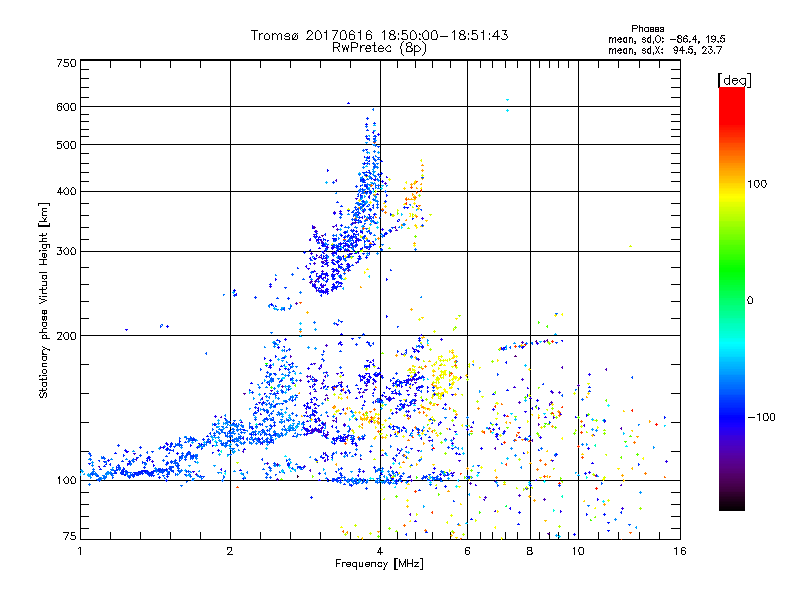
Task: Click y-axis tick label '600'
Action: coord(67,107)
